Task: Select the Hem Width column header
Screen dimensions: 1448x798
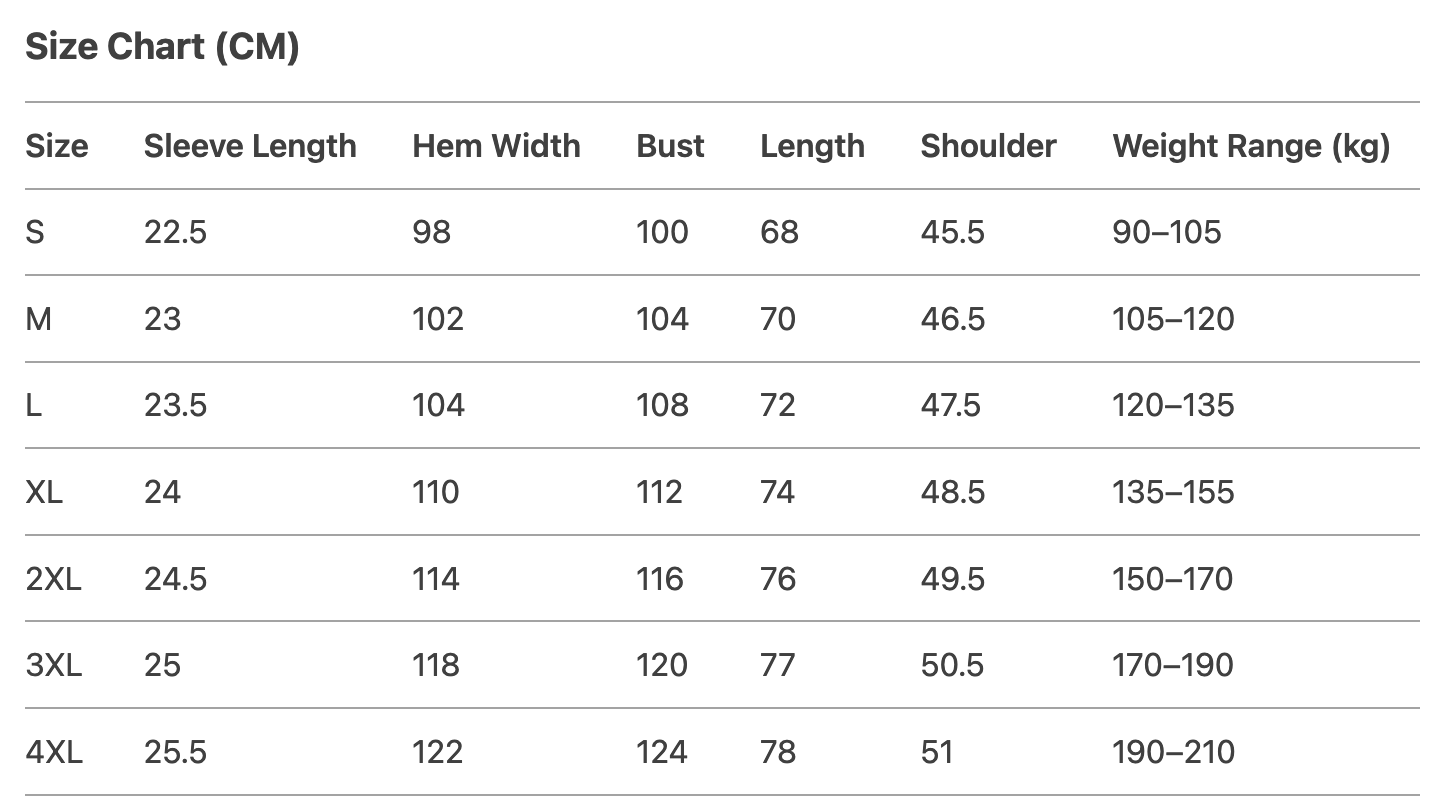Action: (496, 146)
